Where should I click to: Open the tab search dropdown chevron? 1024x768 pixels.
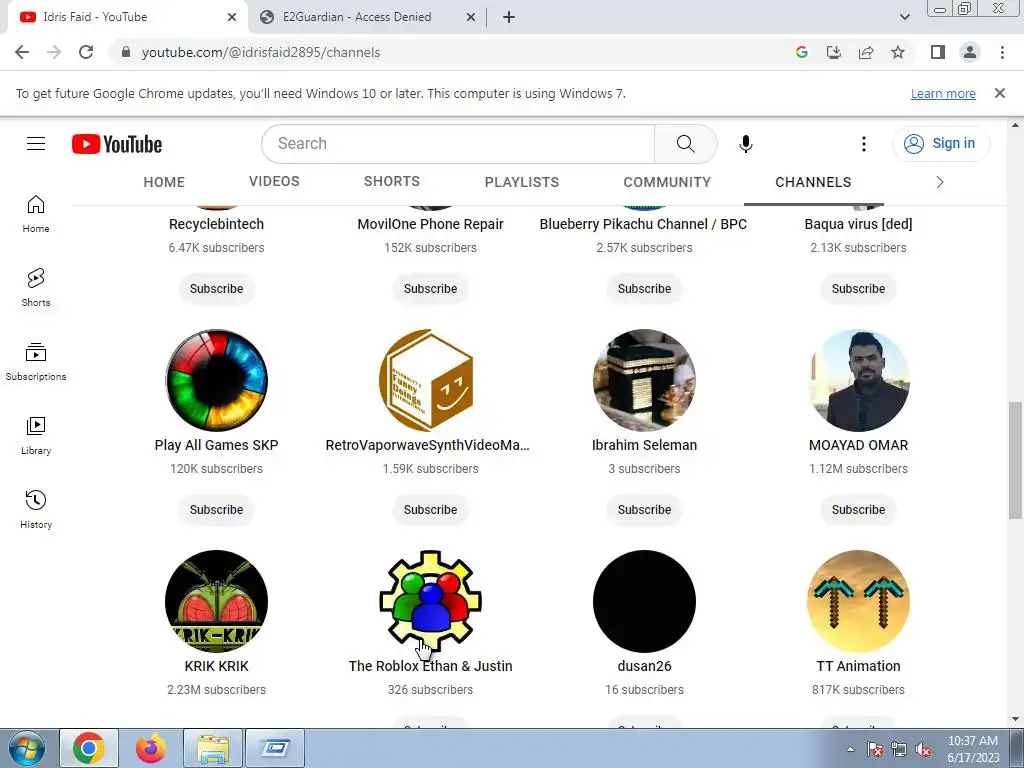(904, 17)
